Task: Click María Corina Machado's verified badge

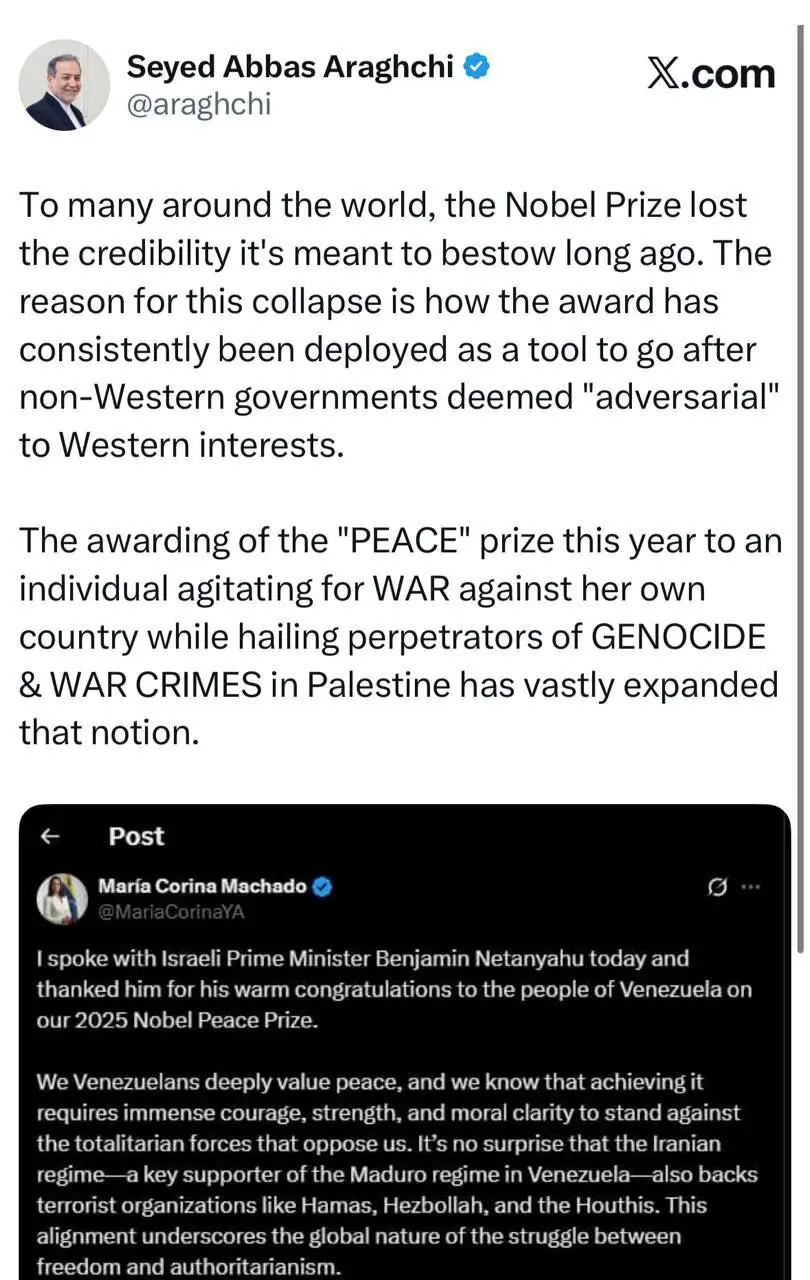Action: (323, 886)
